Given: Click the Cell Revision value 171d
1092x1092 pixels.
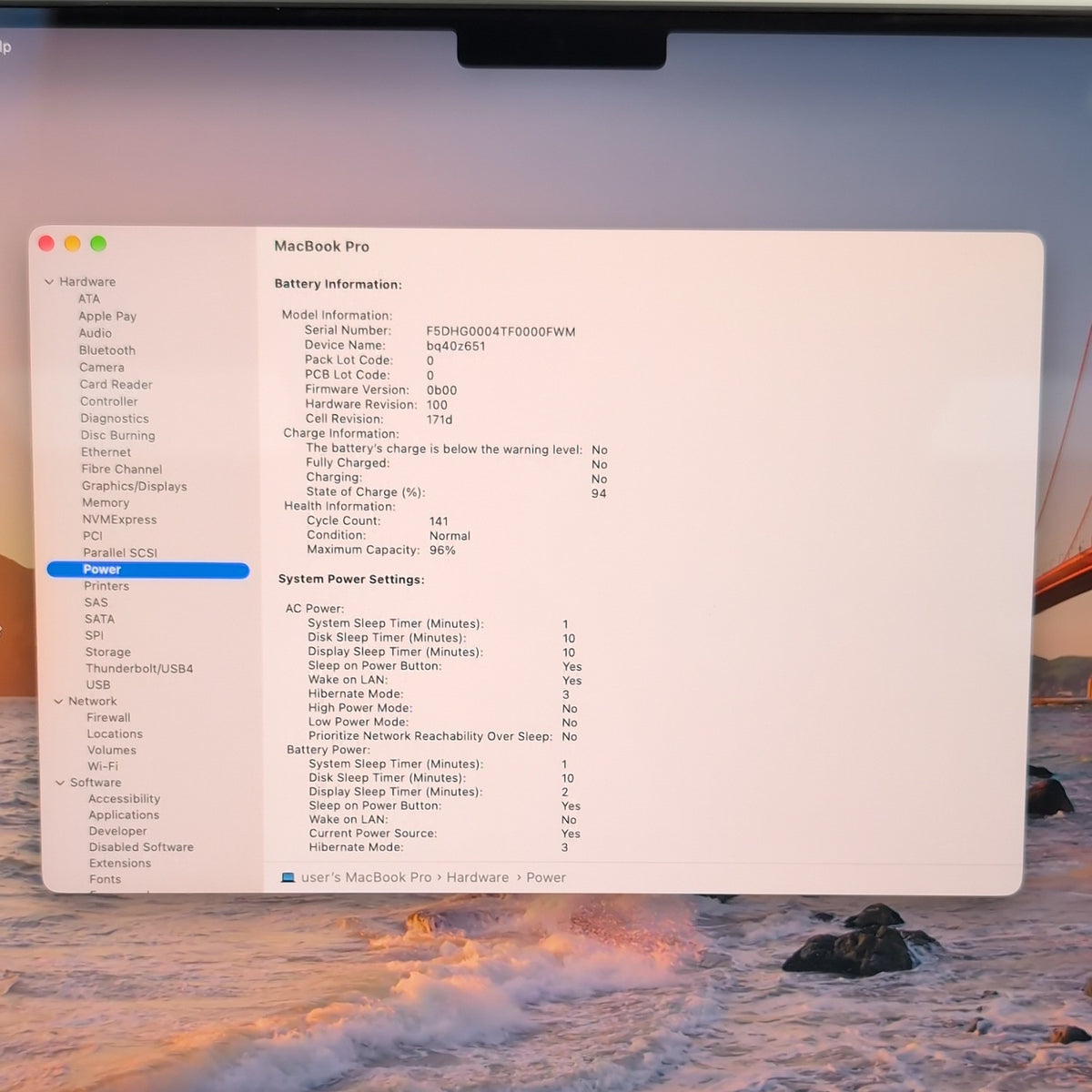Looking at the screenshot, I should [x=440, y=420].
